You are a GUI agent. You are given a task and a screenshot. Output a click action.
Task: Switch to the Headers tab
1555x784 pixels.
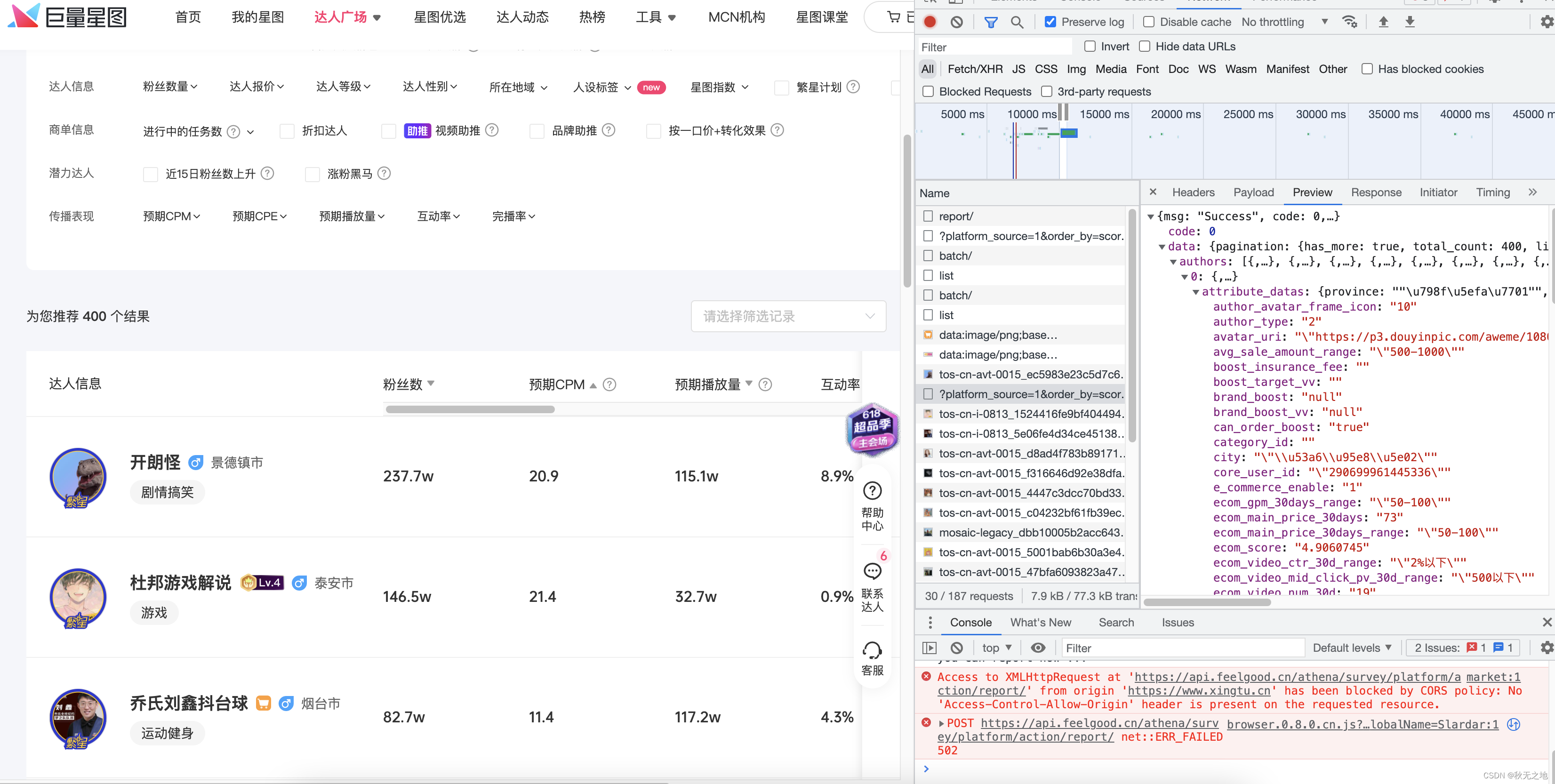click(1193, 192)
